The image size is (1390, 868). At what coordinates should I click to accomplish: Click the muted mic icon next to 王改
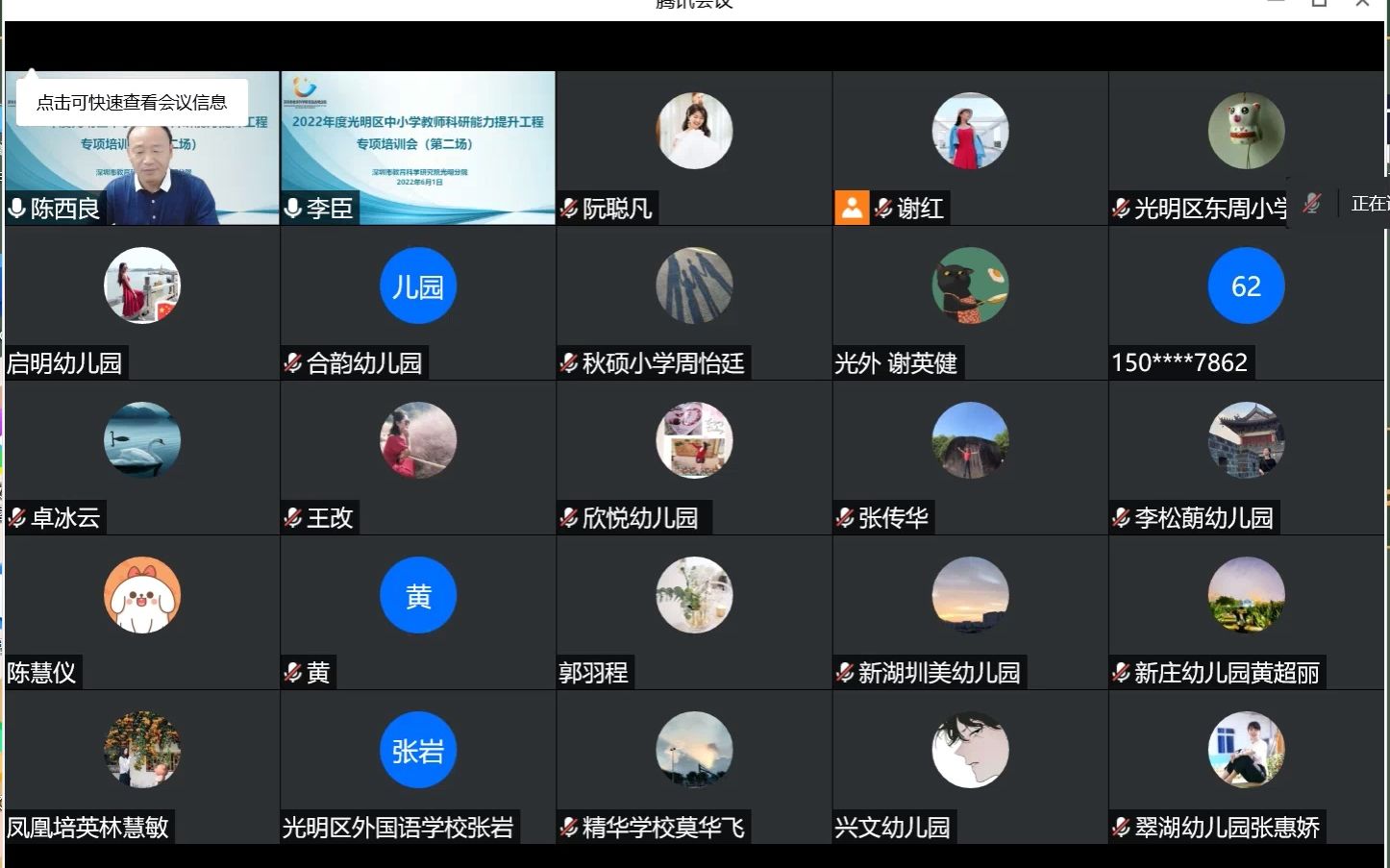tap(293, 517)
